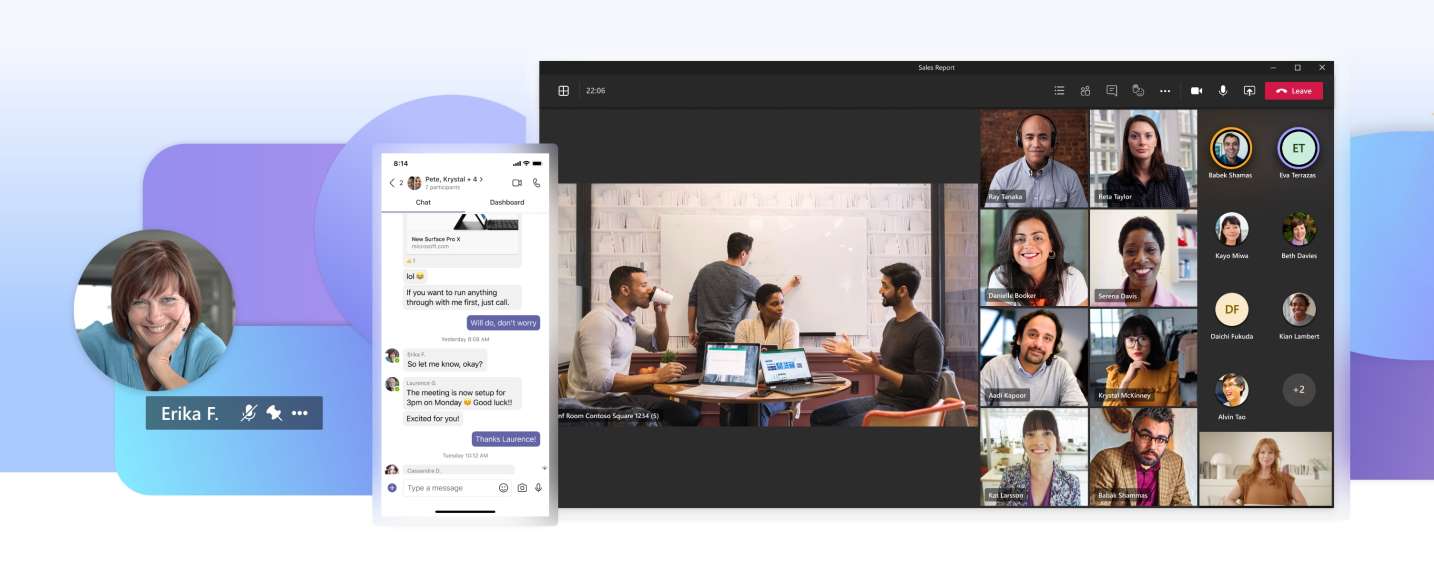Expand the +2 overflow participants
1434x572 pixels.
tap(1298, 390)
